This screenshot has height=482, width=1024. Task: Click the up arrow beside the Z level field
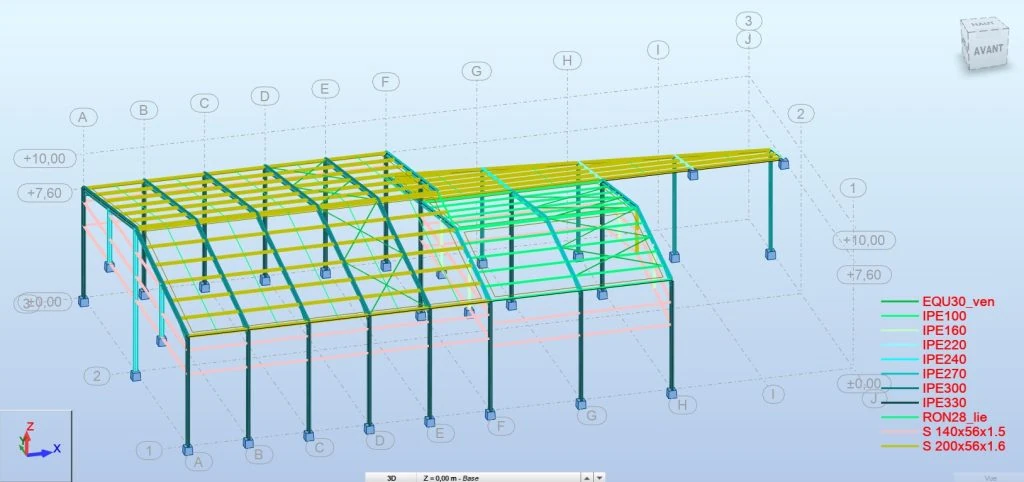(x=587, y=477)
